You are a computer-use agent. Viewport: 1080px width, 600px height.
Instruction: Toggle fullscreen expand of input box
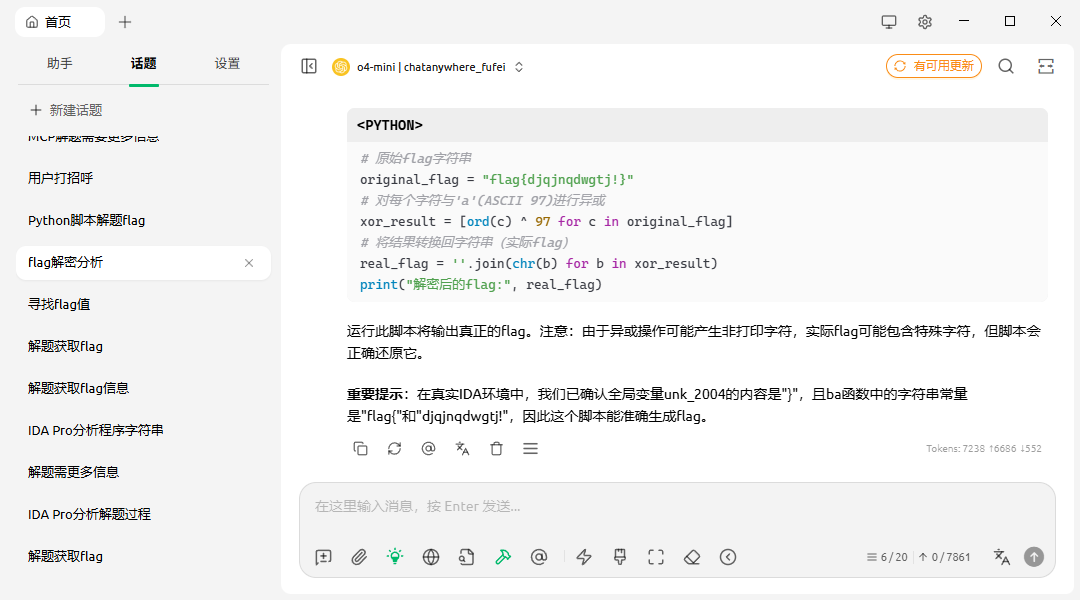(656, 557)
